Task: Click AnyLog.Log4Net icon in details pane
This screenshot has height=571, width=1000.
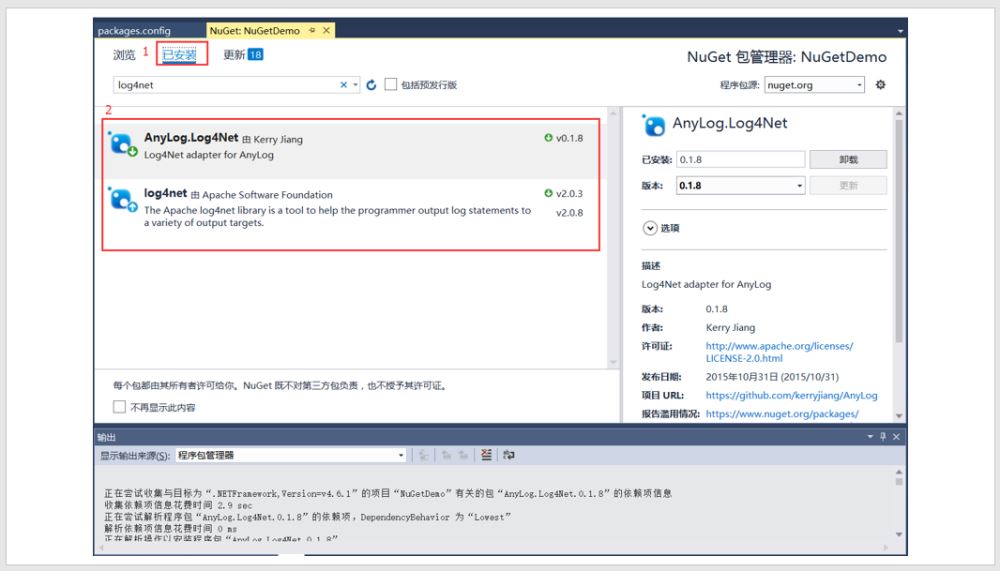Action: tap(654, 125)
